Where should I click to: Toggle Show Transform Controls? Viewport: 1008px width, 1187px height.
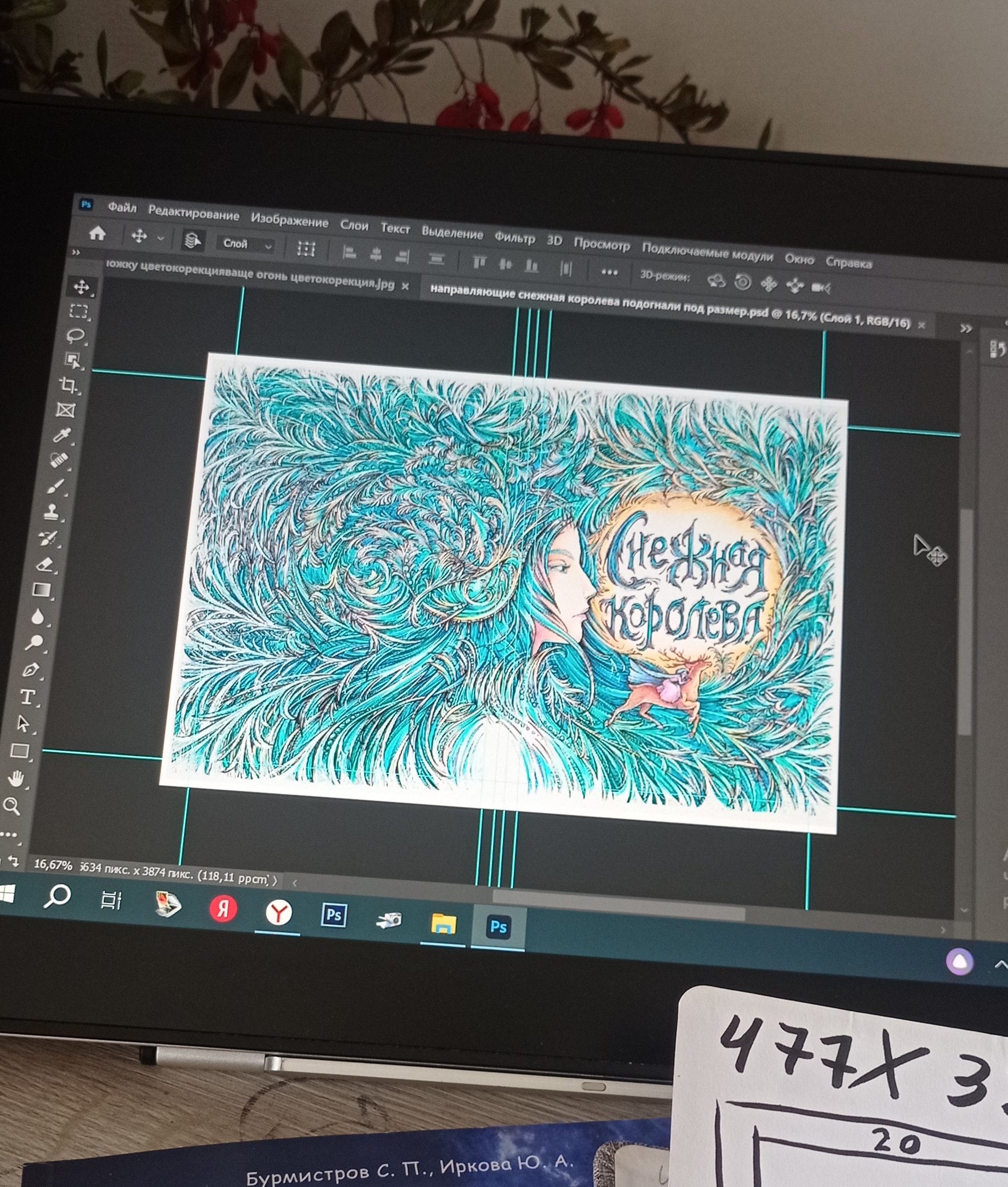(x=306, y=249)
